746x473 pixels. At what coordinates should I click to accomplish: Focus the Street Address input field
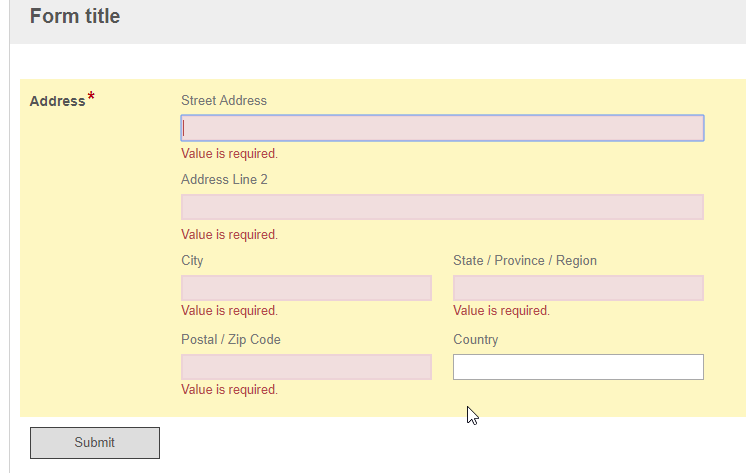pyautogui.click(x=442, y=128)
